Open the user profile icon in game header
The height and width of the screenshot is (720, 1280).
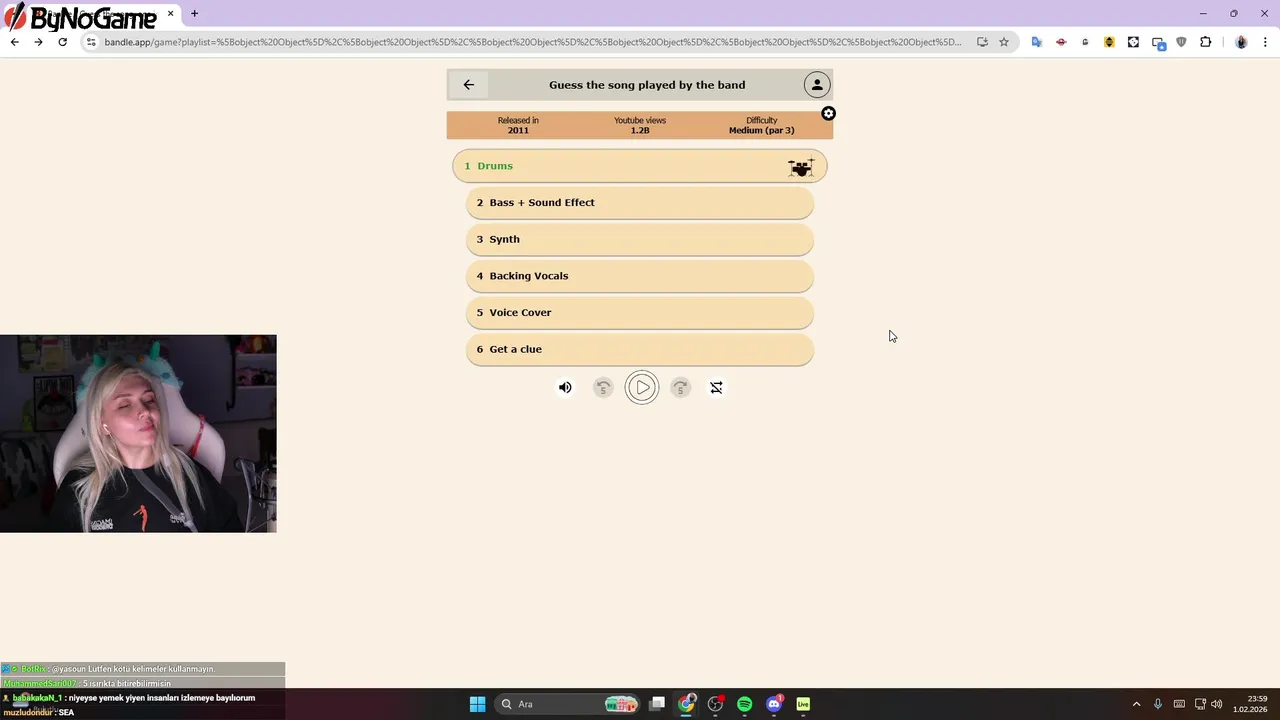click(x=817, y=85)
